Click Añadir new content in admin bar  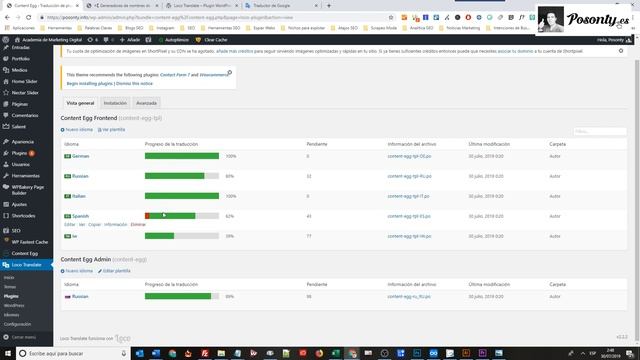click(130, 40)
